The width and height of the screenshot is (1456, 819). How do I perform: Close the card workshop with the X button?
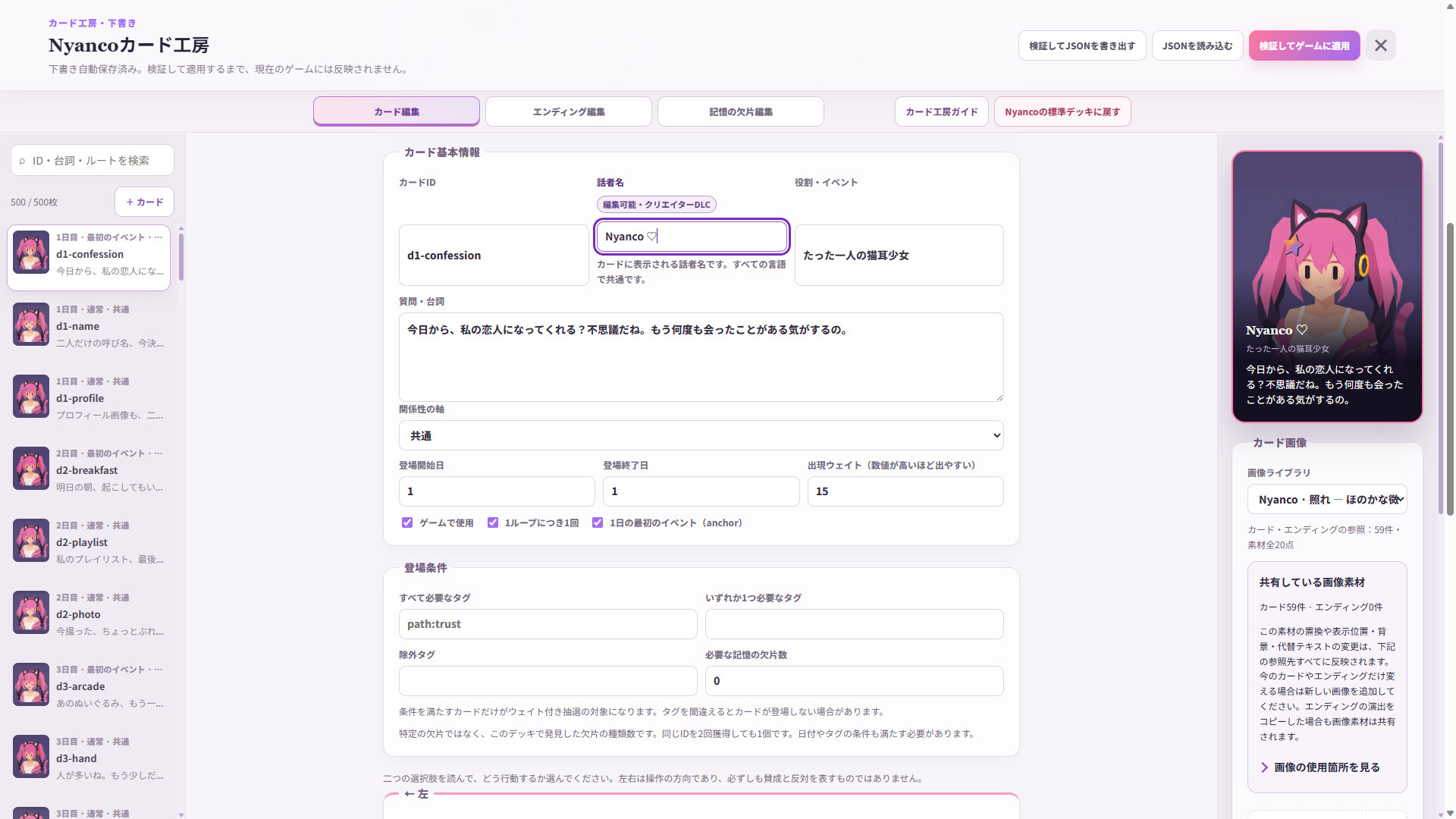[1380, 45]
